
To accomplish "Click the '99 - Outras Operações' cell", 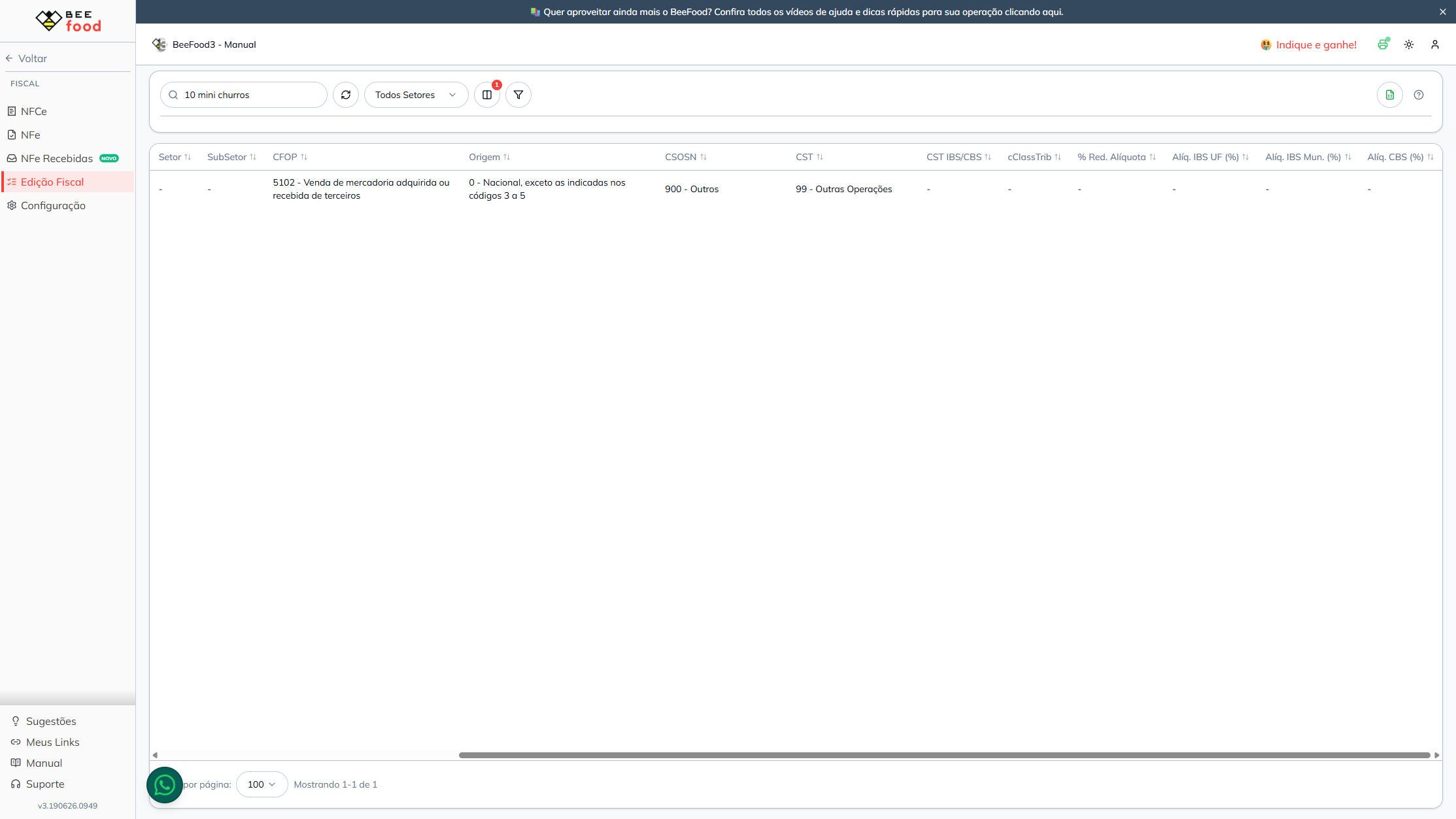I will coord(843,189).
